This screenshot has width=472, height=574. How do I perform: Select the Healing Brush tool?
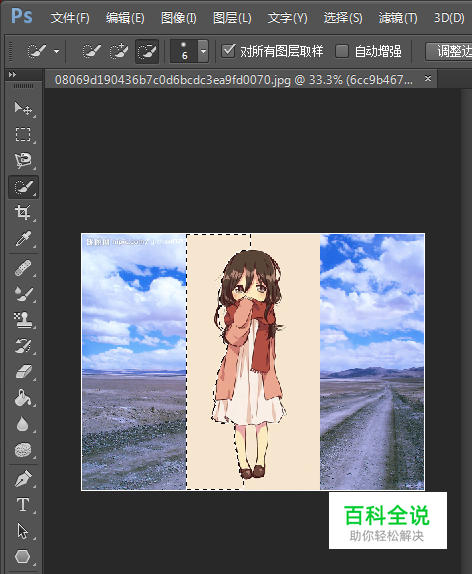pyautogui.click(x=23, y=268)
